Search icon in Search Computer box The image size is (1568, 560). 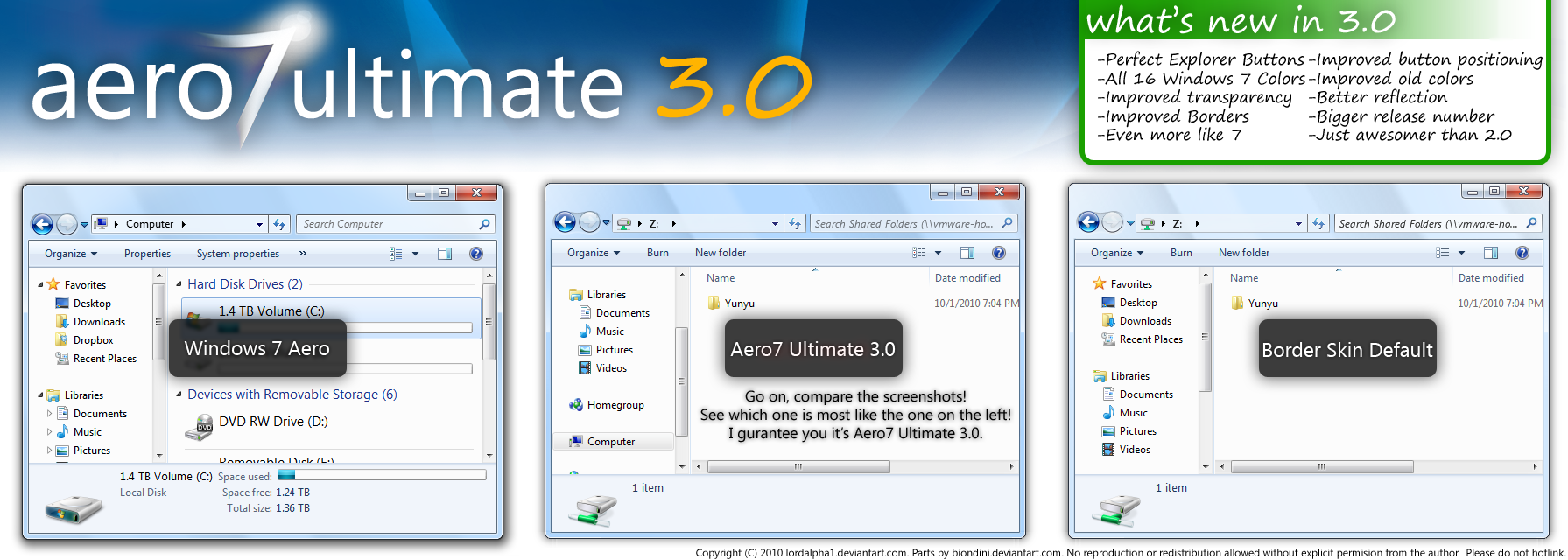point(484,224)
